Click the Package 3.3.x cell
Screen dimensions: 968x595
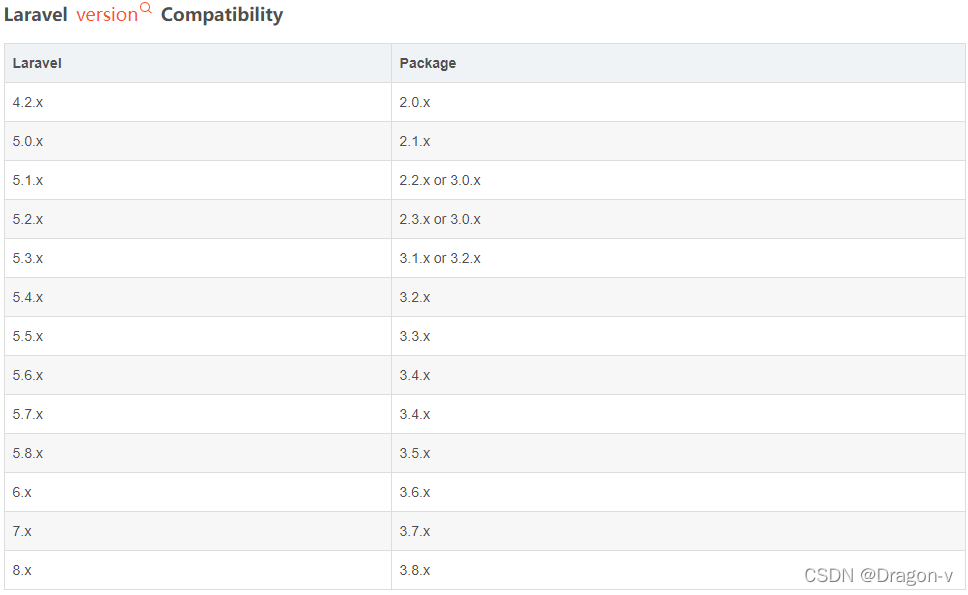click(x=415, y=336)
